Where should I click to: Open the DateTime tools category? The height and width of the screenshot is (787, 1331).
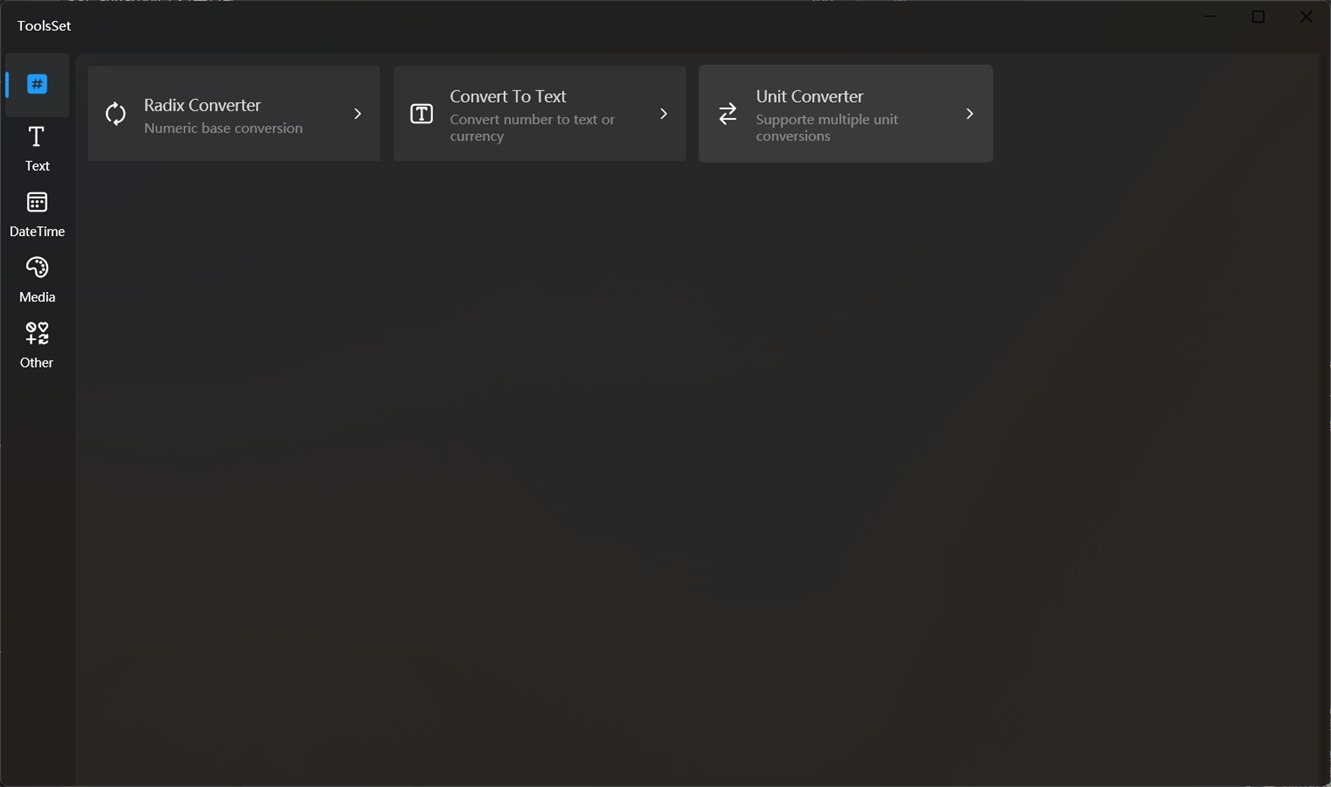(x=37, y=215)
